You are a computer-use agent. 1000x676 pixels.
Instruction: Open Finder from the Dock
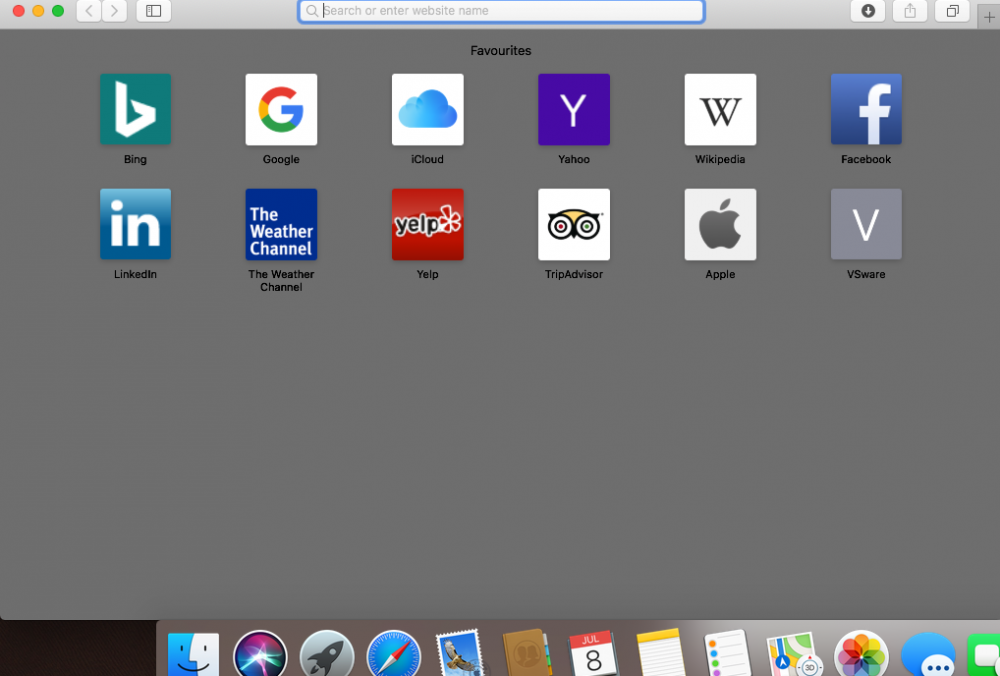(193, 654)
